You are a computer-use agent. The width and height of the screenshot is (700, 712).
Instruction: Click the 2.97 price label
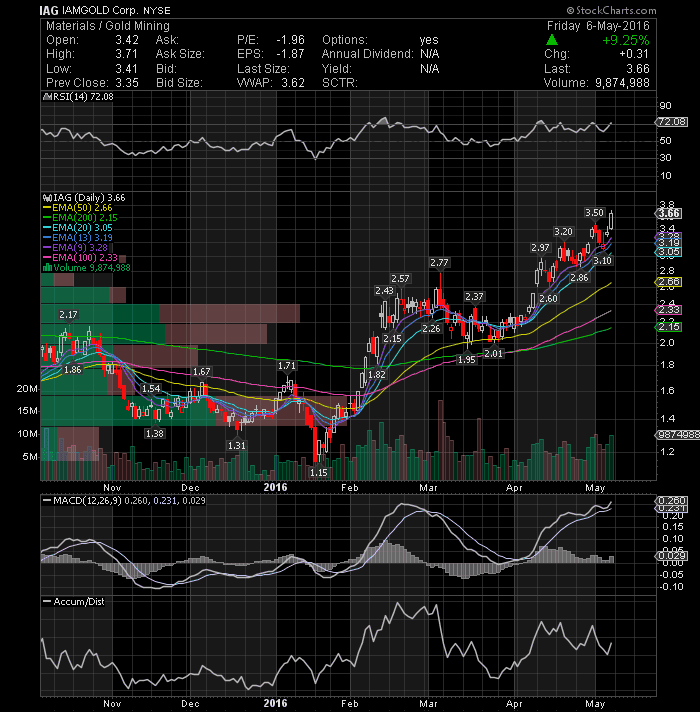pos(540,248)
